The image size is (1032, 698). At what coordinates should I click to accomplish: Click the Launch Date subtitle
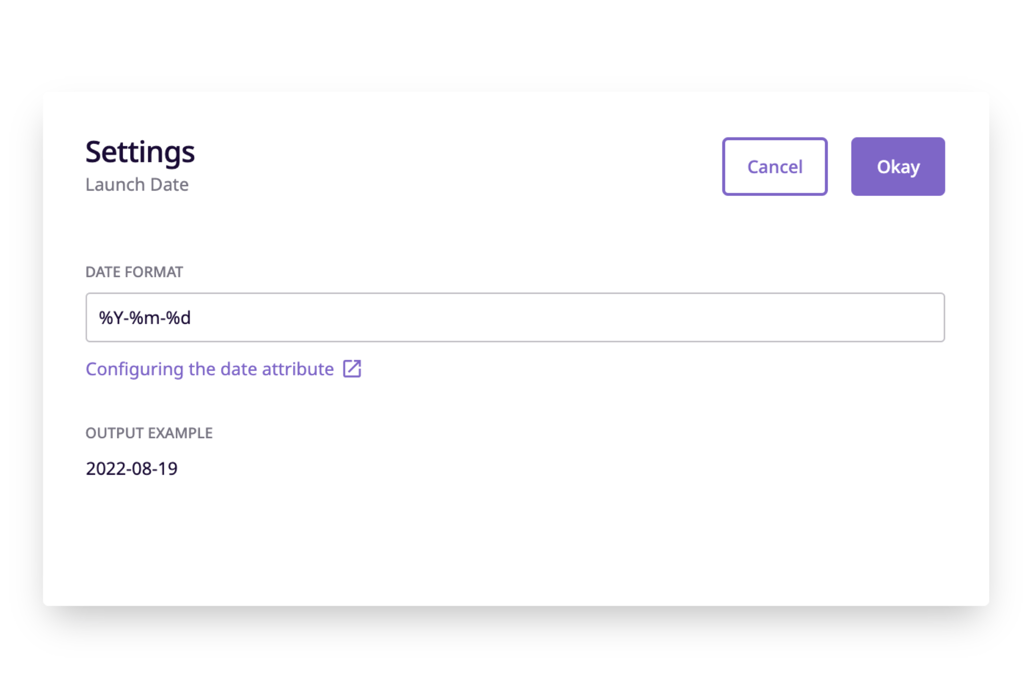pyautogui.click(x=137, y=184)
